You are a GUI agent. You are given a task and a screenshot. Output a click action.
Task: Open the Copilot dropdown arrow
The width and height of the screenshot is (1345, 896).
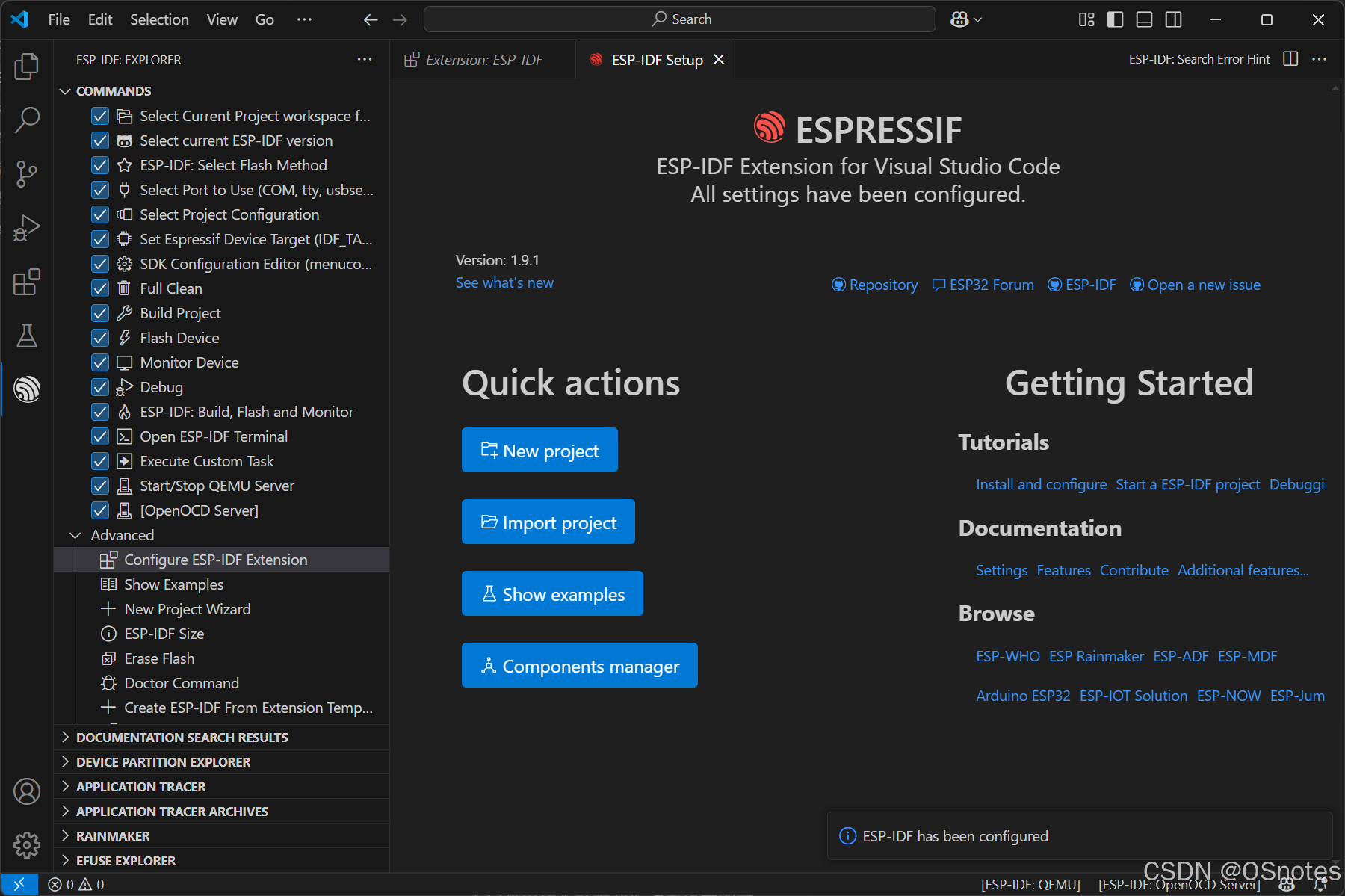coord(977,19)
